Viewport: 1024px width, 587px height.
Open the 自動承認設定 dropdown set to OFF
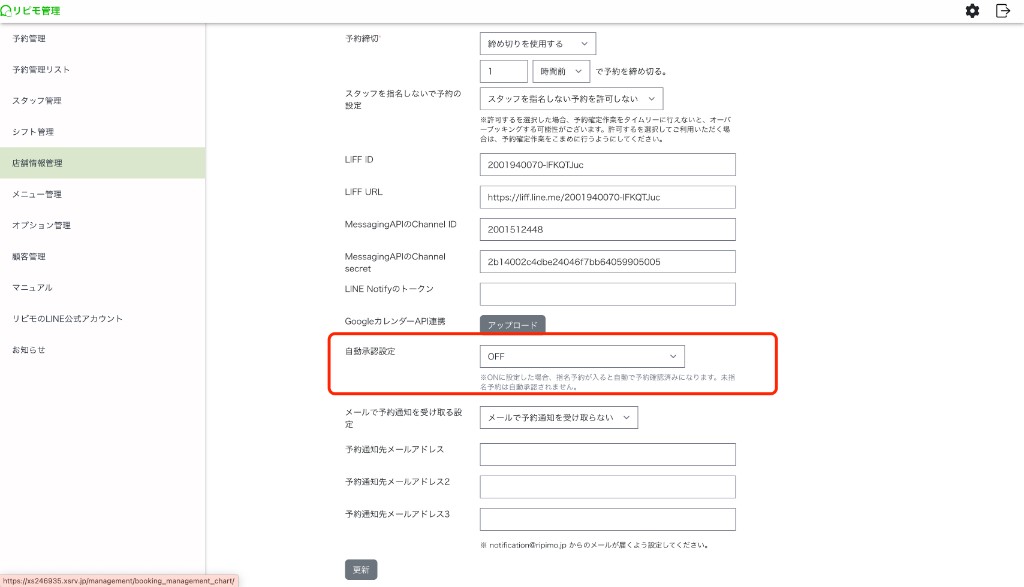580,356
